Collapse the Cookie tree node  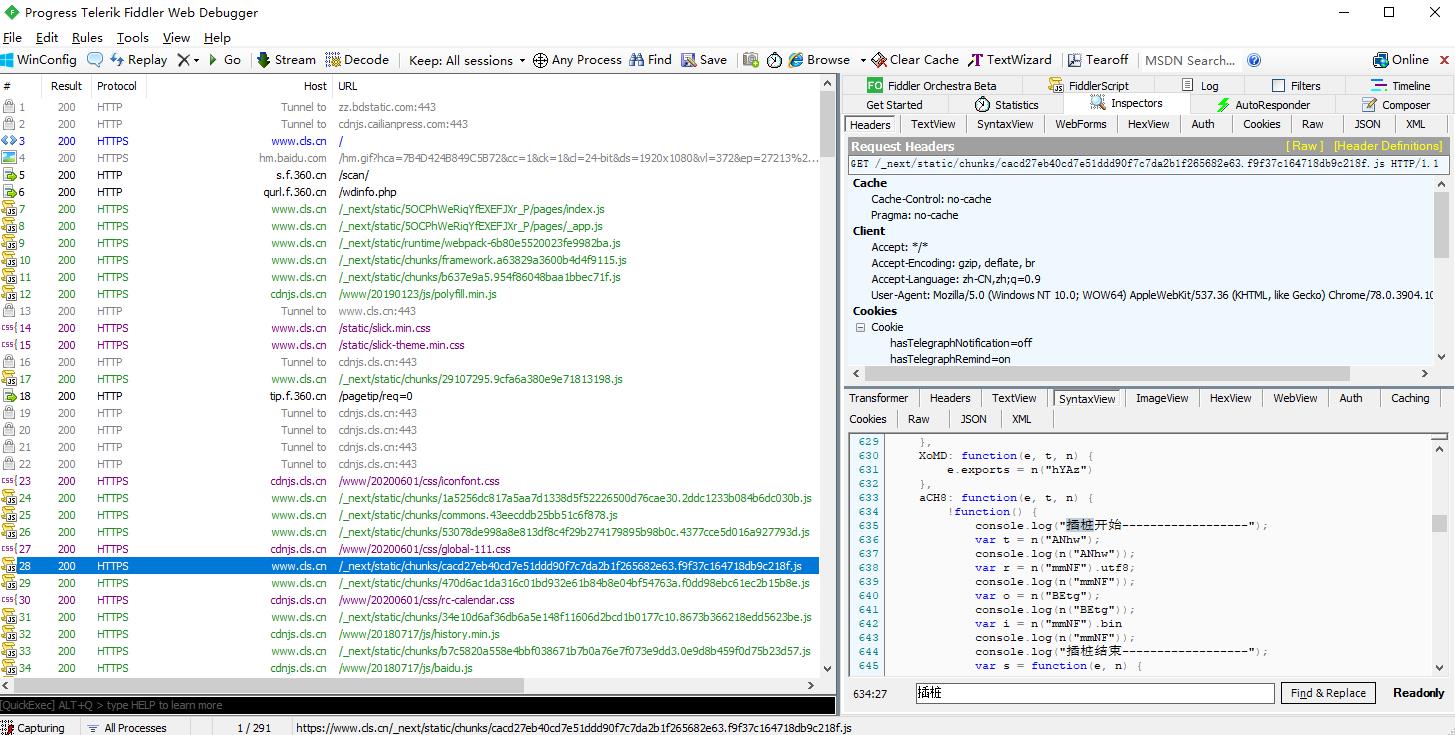click(860, 327)
